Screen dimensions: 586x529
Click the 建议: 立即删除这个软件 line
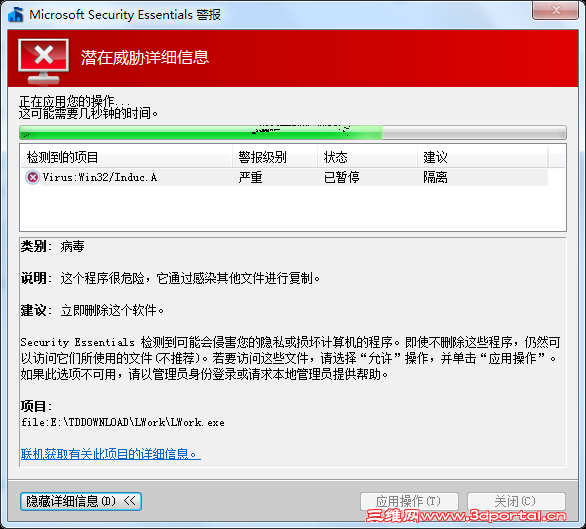[x=92, y=310]
